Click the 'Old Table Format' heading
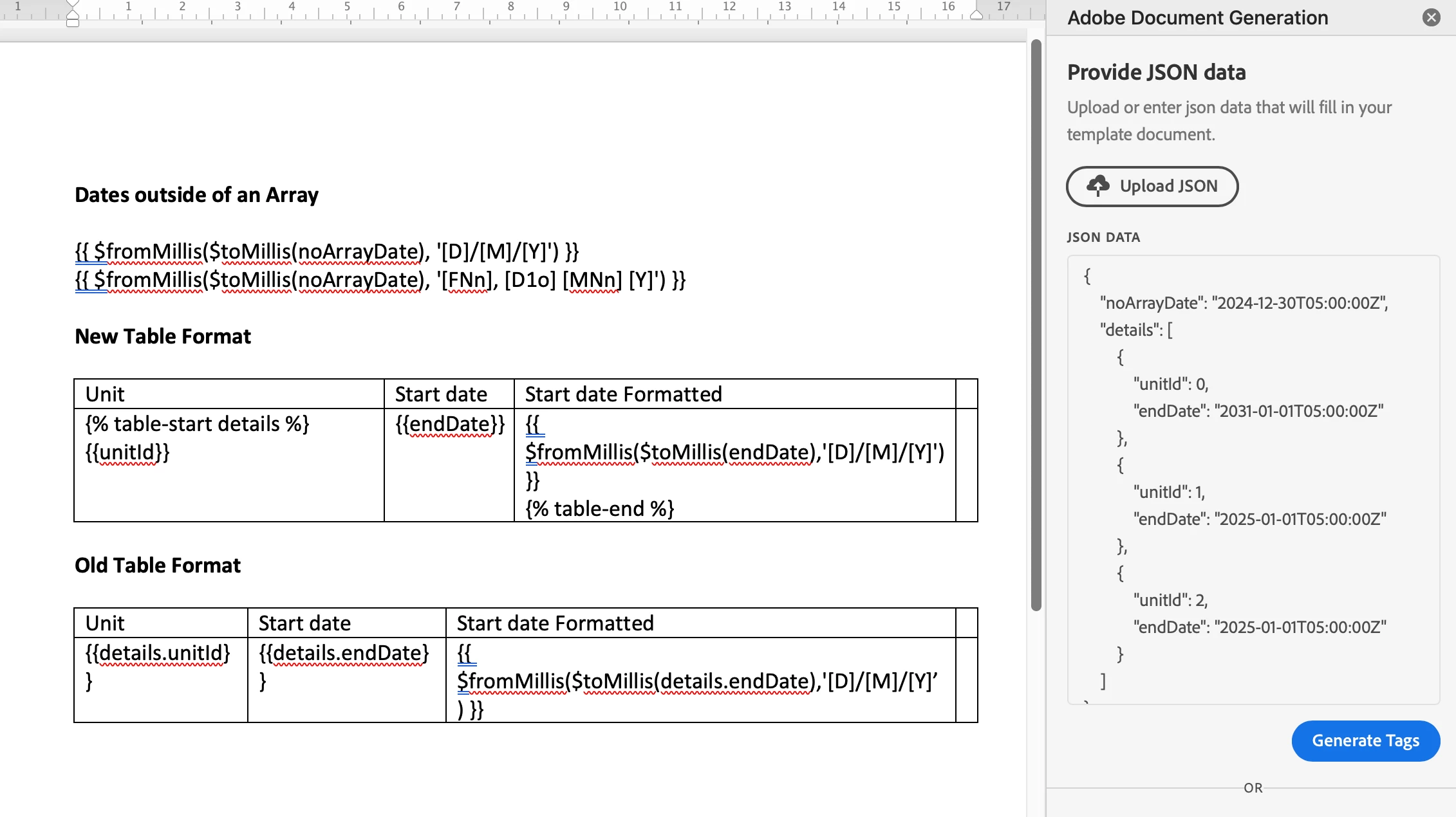Image resolution: width=1456 pixels, height=817 pixels. 158,565
